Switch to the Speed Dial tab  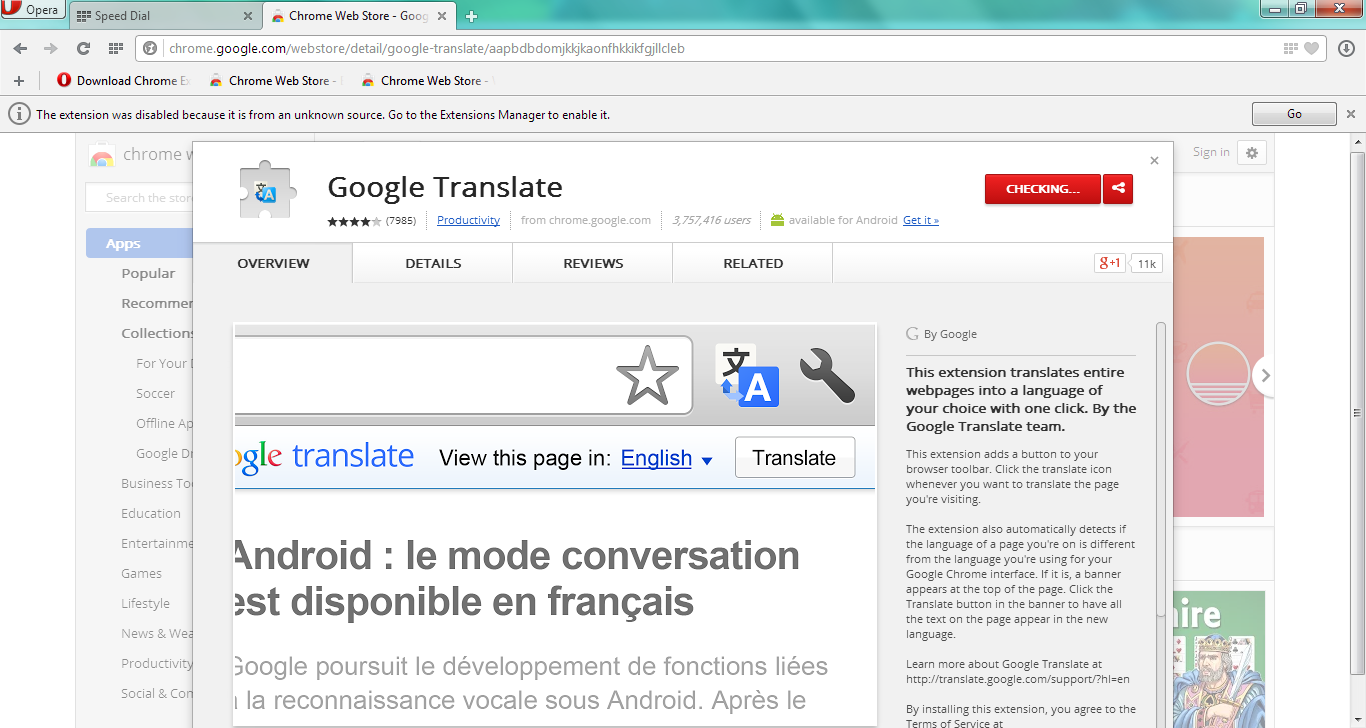(166, 16)
